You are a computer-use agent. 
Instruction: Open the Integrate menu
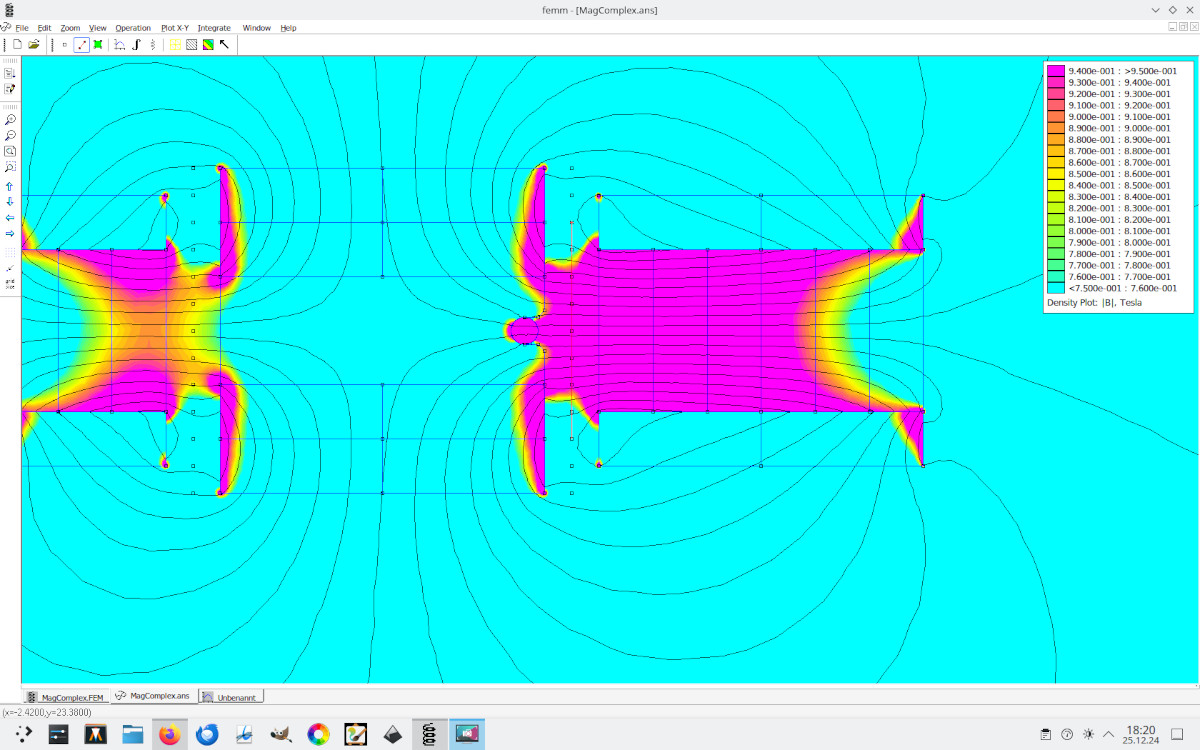pyautogui.click(x=214, y=28)
